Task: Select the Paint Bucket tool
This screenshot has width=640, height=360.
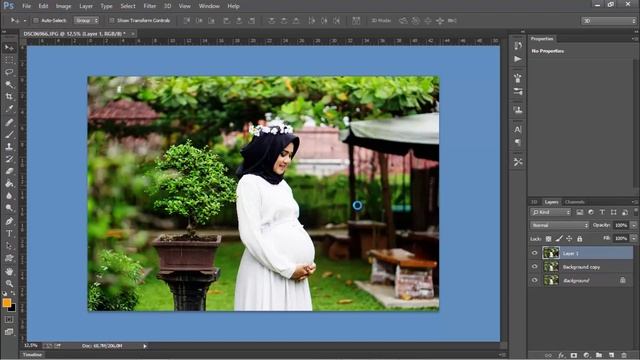Action: pos(9,183)
